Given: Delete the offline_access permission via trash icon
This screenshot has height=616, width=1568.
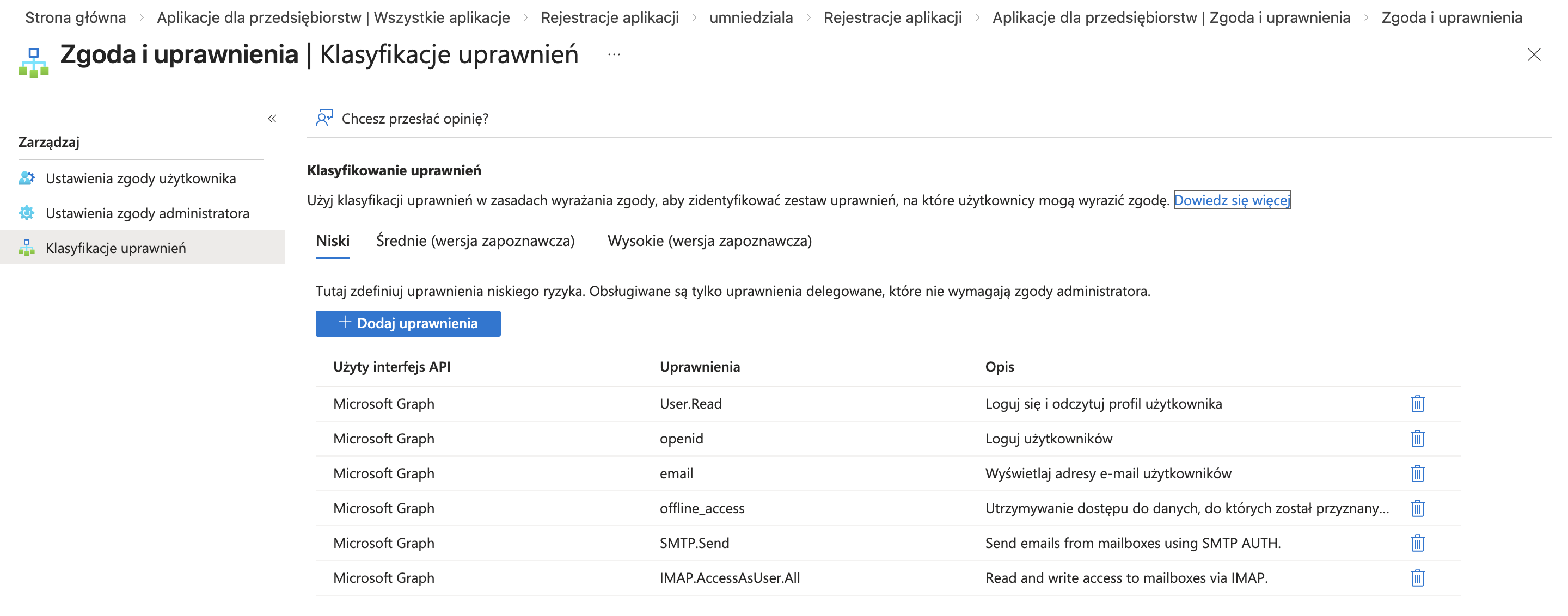Looking at the screenshot, I should [1417, 508].
